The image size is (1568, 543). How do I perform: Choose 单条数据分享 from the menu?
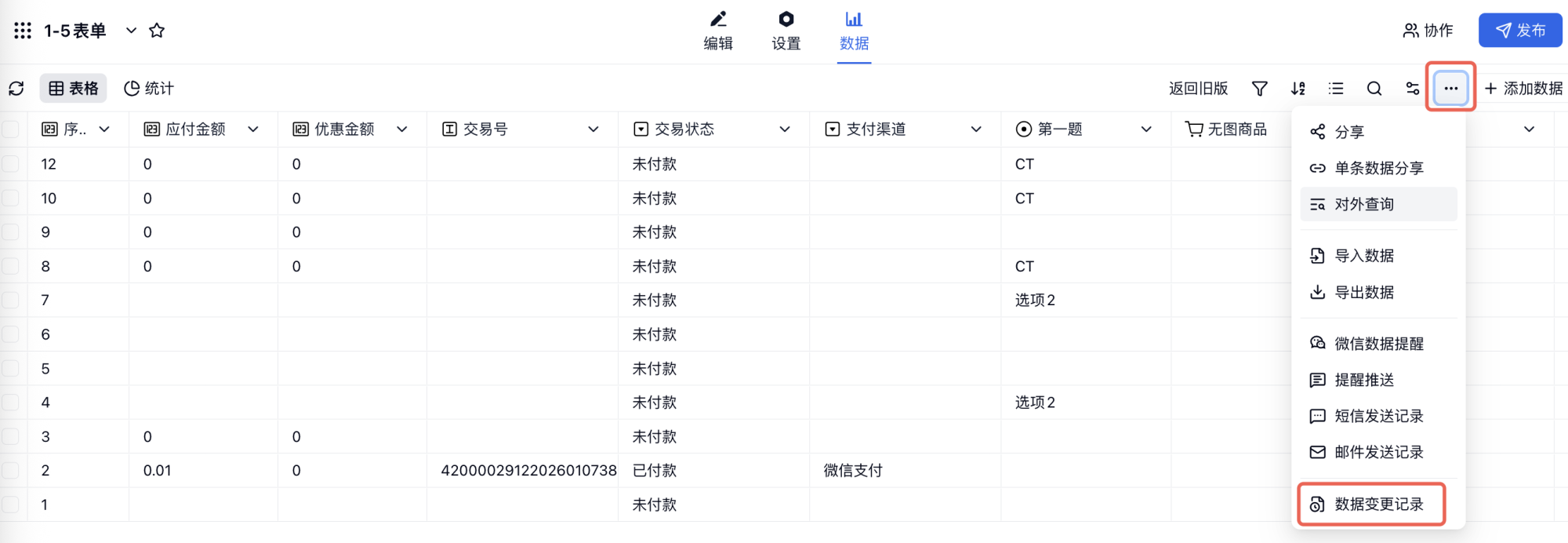(x=1378, y=168)
